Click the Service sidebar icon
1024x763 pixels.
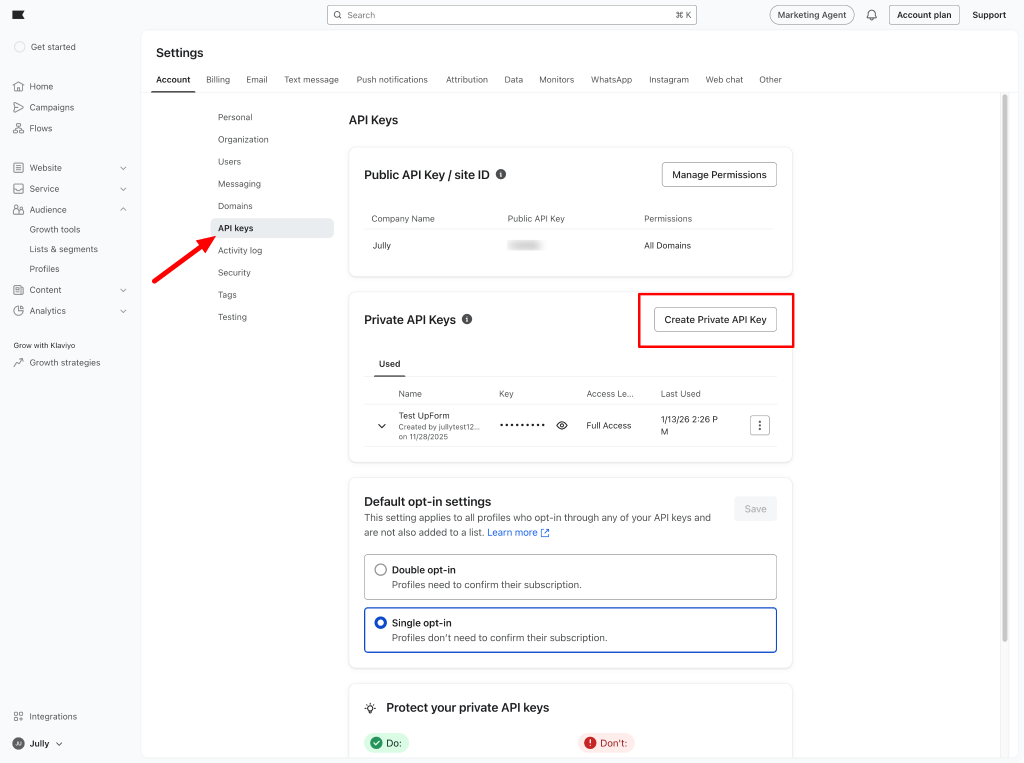18,189
